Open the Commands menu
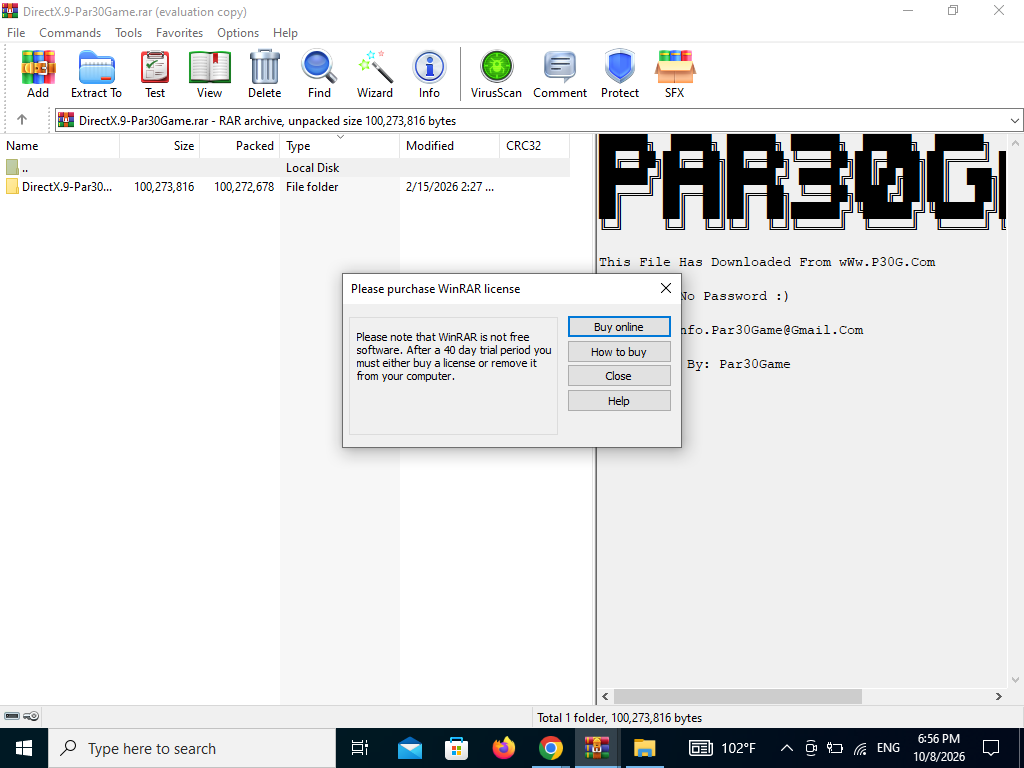 pyautogui.click(x=70, y=33)
